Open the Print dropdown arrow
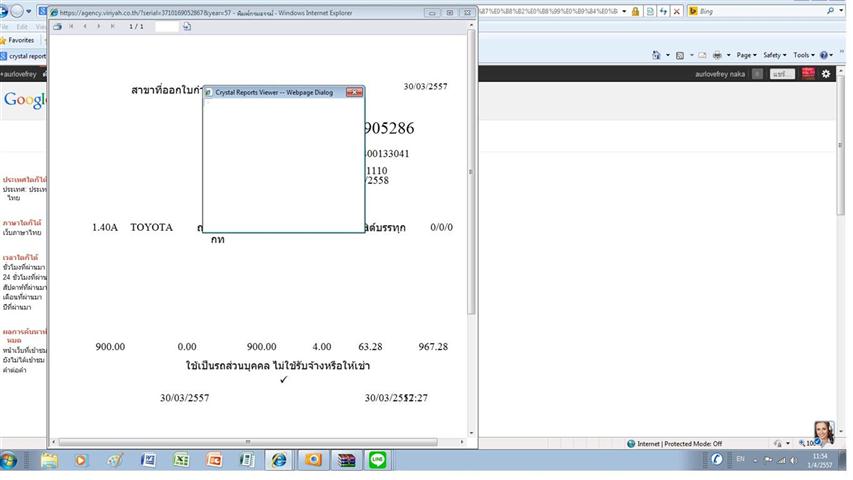Image resolution: width=853 pixels, height=480 pixels. point(729,55)
